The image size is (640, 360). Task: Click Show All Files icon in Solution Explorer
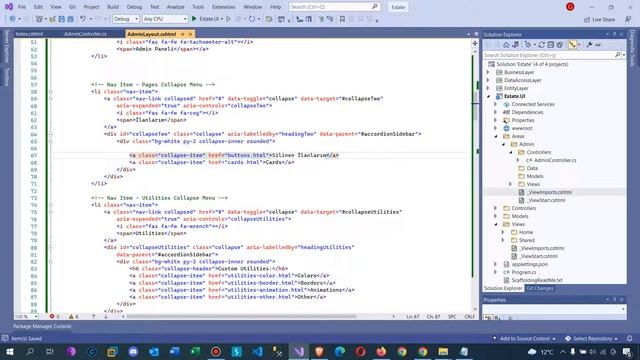[560, 45]
